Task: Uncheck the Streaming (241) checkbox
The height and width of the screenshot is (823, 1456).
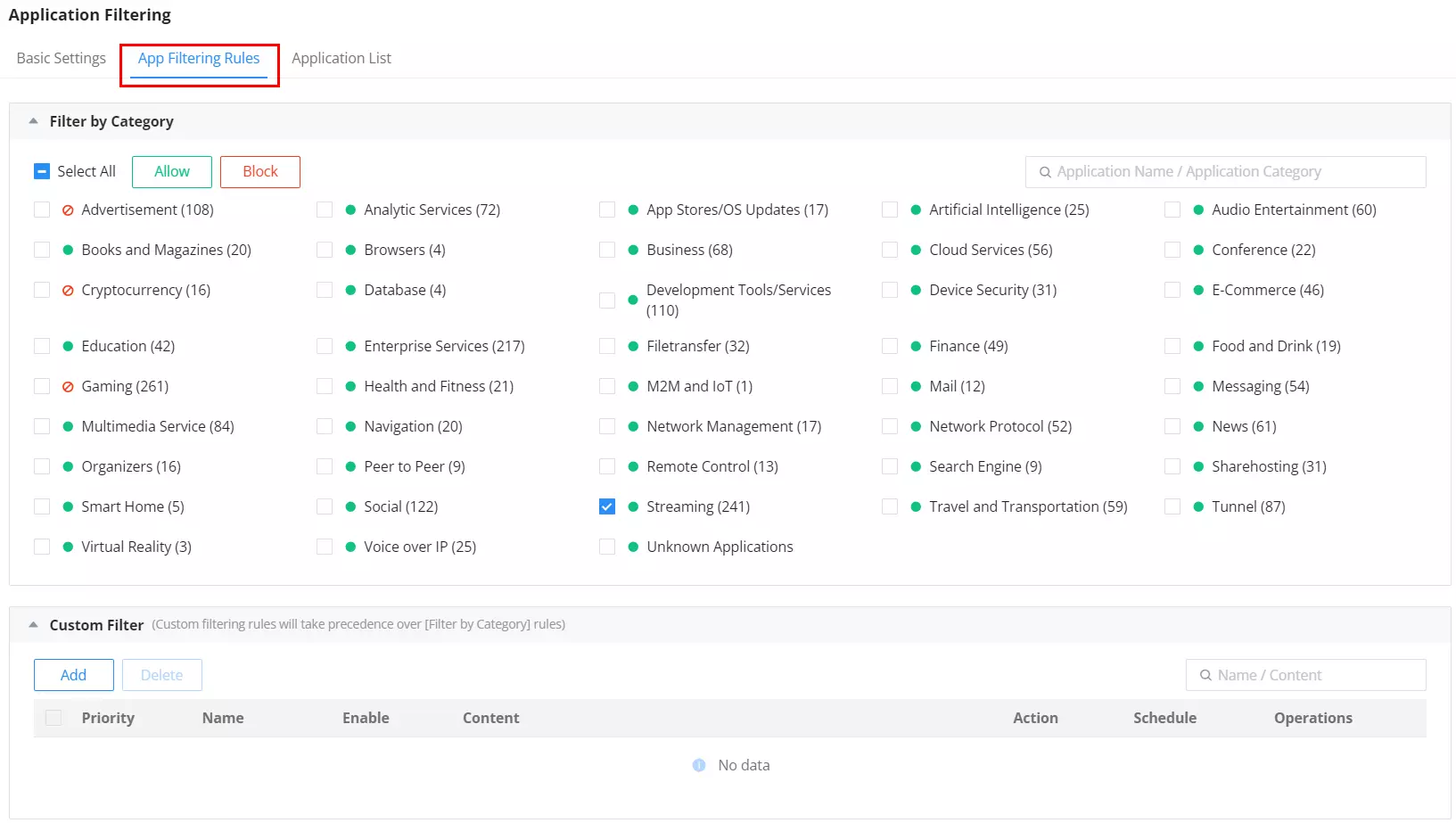Action: pyautogui.click(x=607, y=506)
